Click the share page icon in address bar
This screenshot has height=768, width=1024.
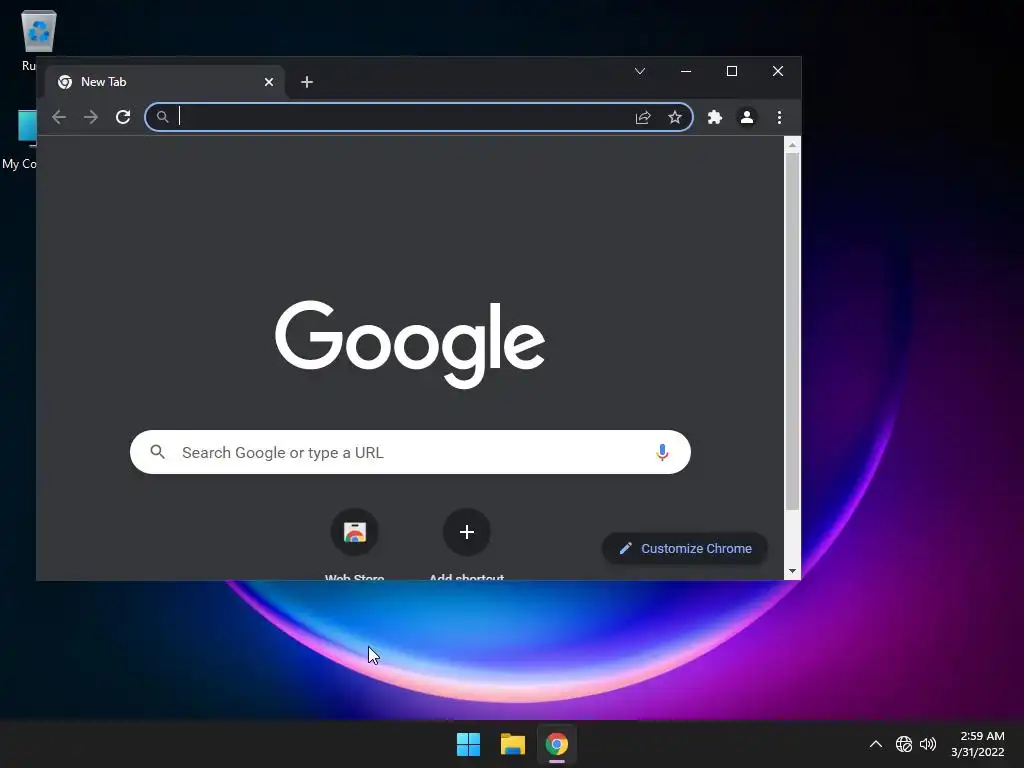pos(643,117)
